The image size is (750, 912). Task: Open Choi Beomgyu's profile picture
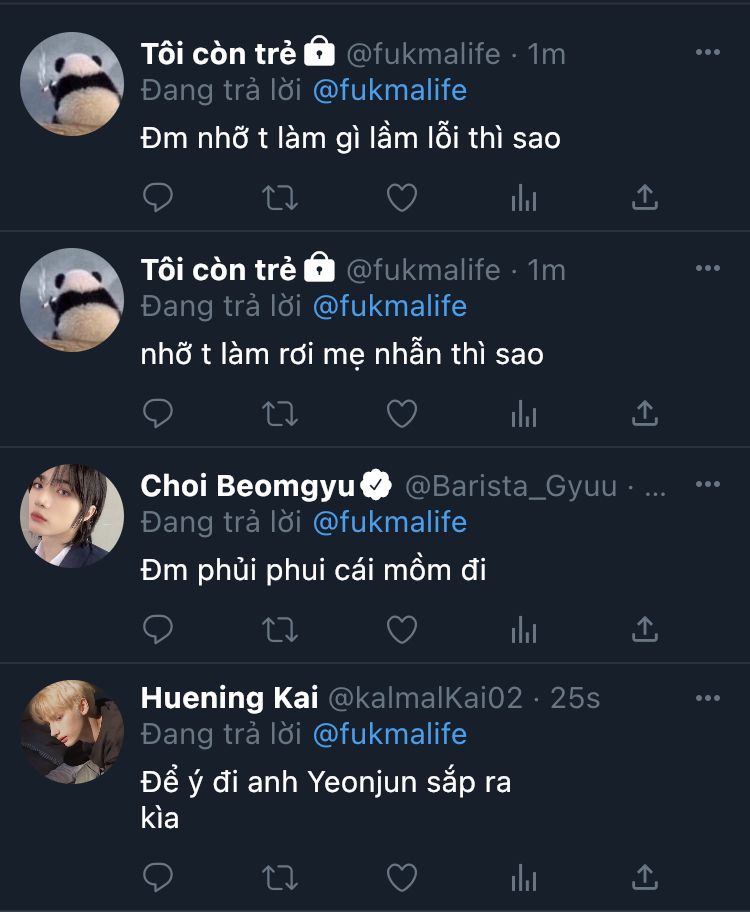[72, 515]
